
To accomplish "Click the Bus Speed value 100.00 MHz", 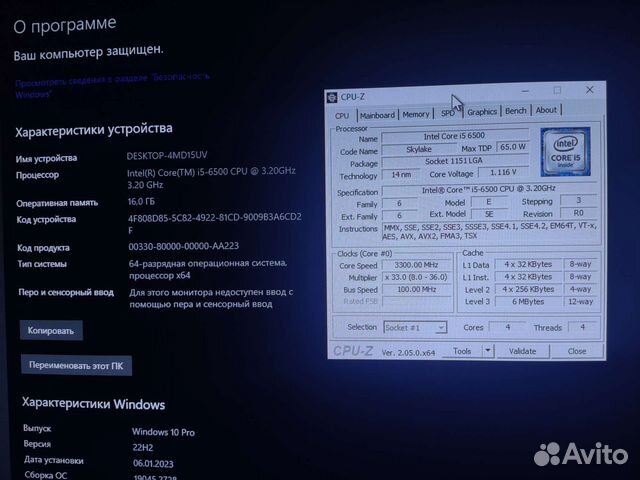I will click(416, 289).
